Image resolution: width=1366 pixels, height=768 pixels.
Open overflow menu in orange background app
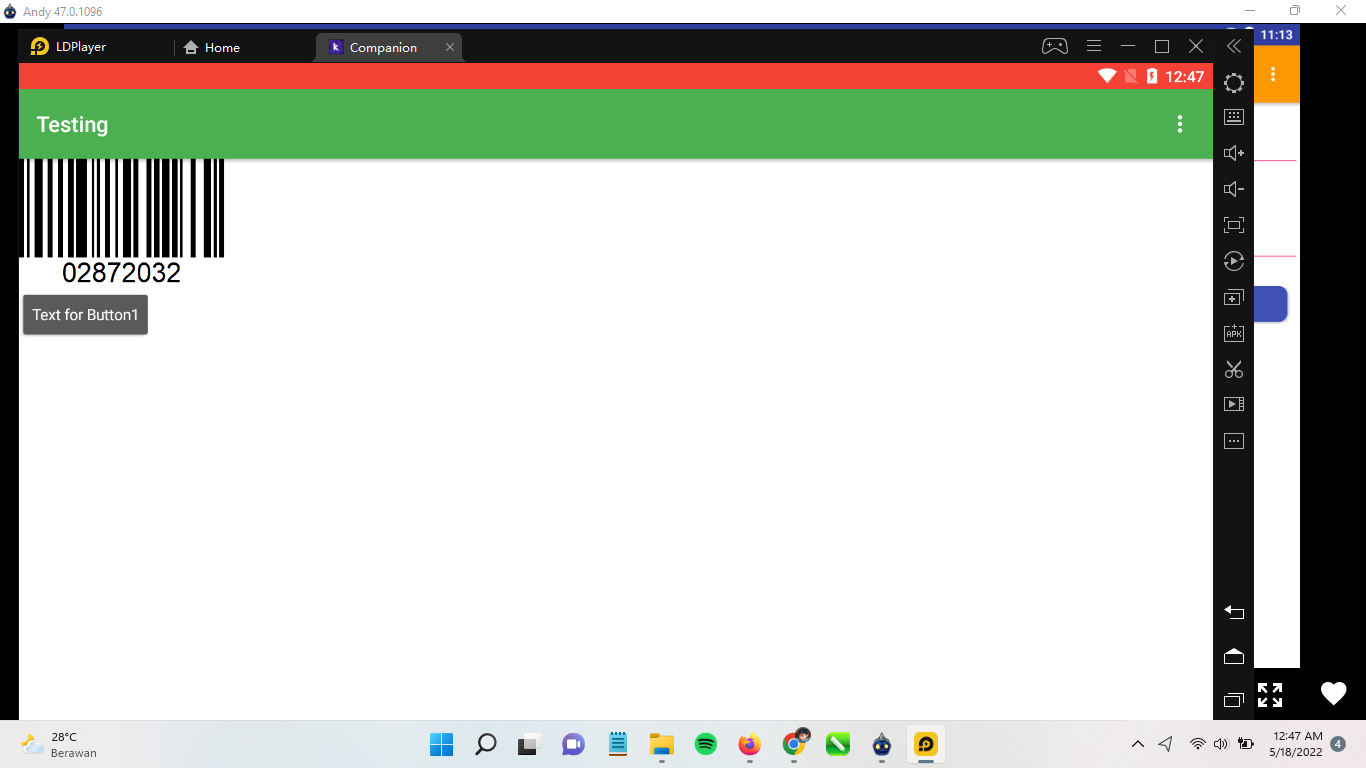[x=1273, y=75]
